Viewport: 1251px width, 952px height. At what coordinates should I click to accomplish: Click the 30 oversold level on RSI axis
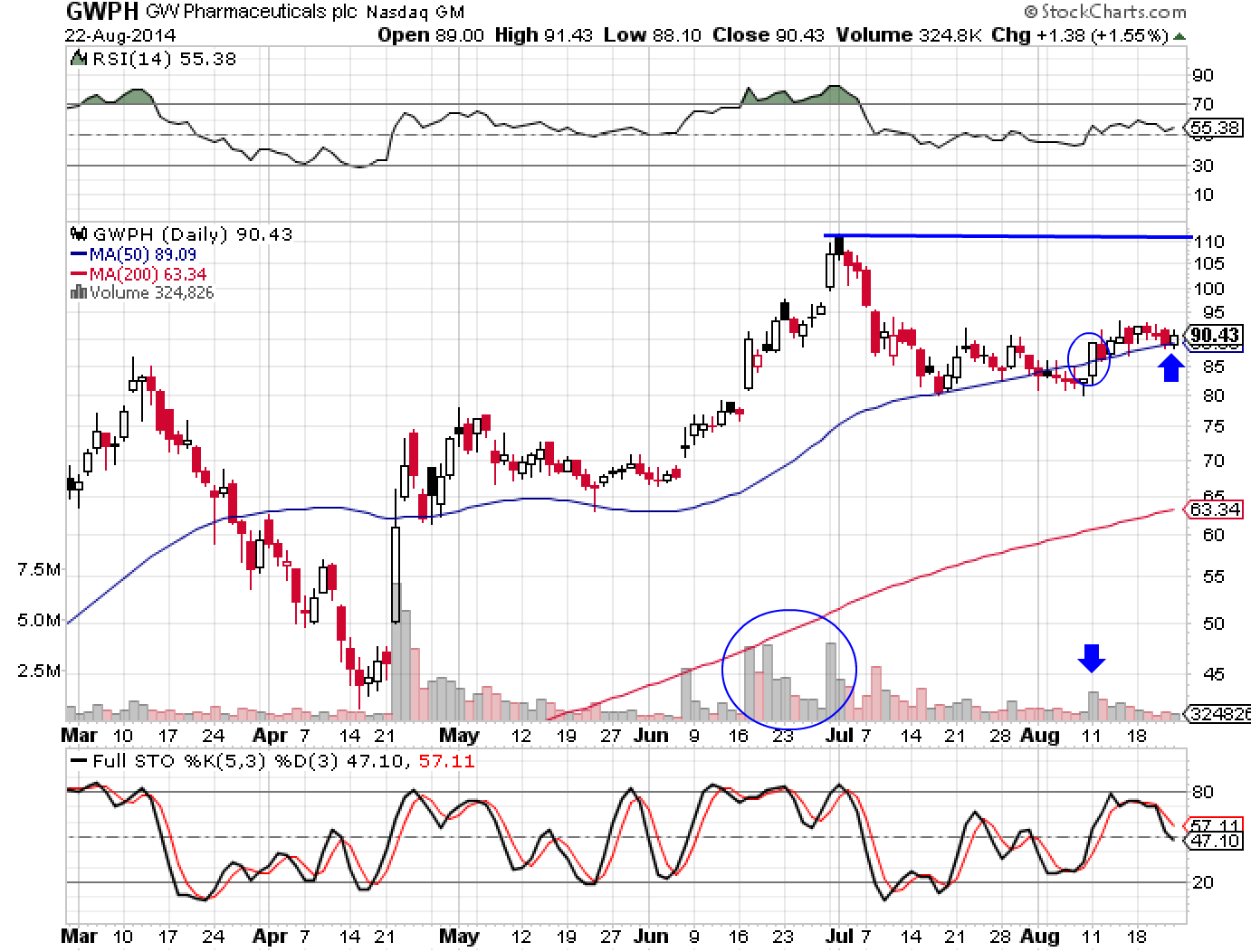click(x=1203, y=166)
